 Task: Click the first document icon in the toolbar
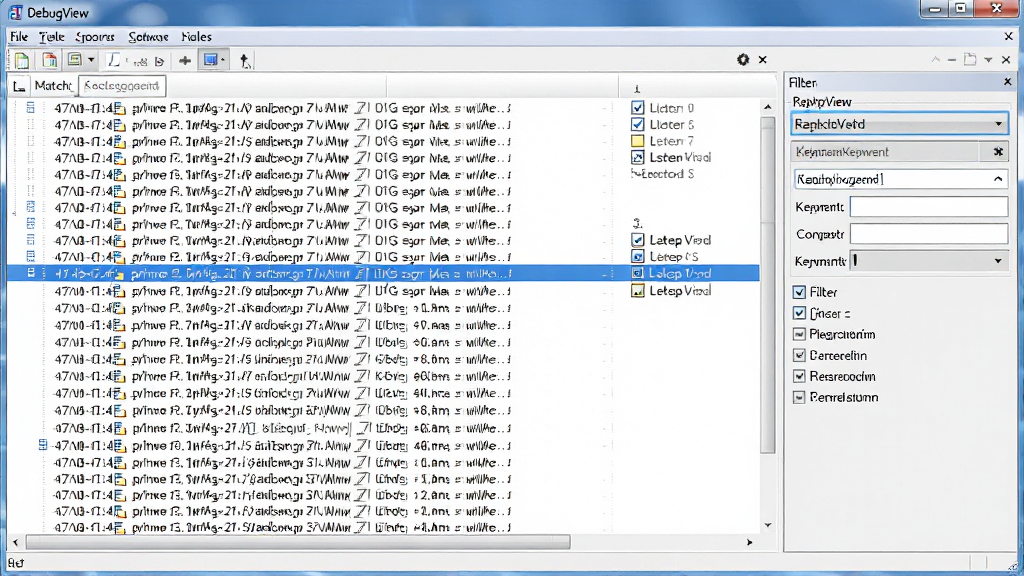[x=22, y=61]
